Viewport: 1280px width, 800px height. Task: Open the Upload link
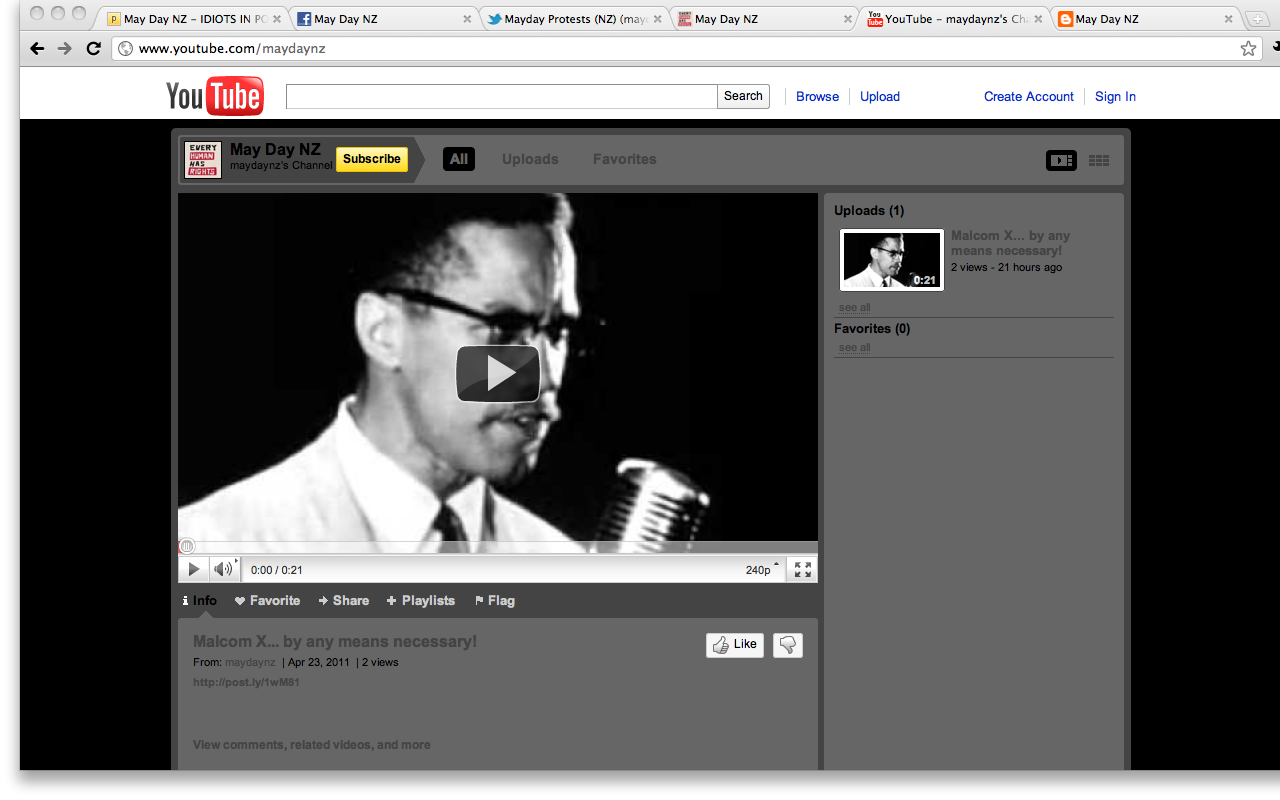click(880, 97)
